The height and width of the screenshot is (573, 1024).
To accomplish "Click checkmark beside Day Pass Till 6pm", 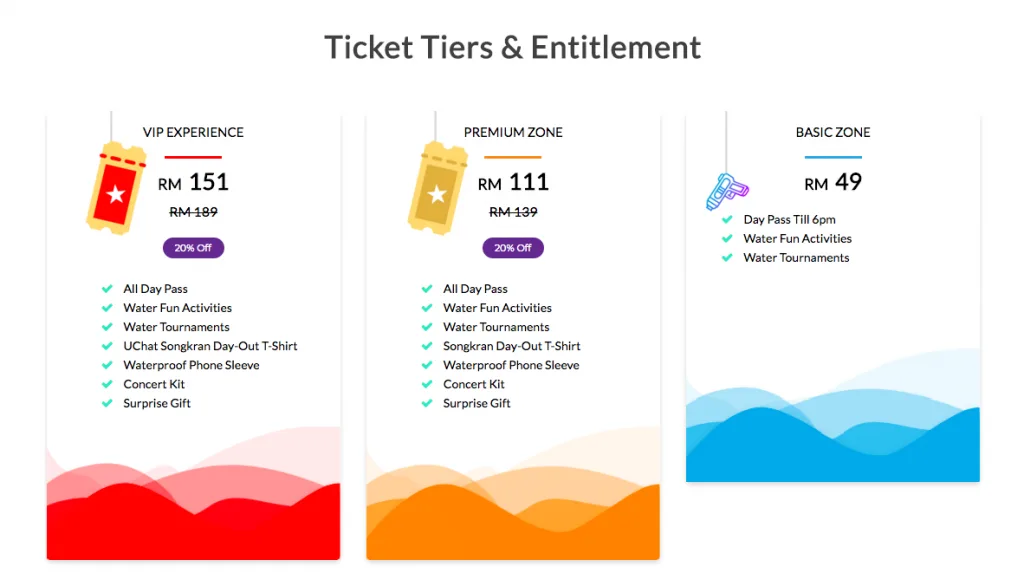I will point(727,220).
